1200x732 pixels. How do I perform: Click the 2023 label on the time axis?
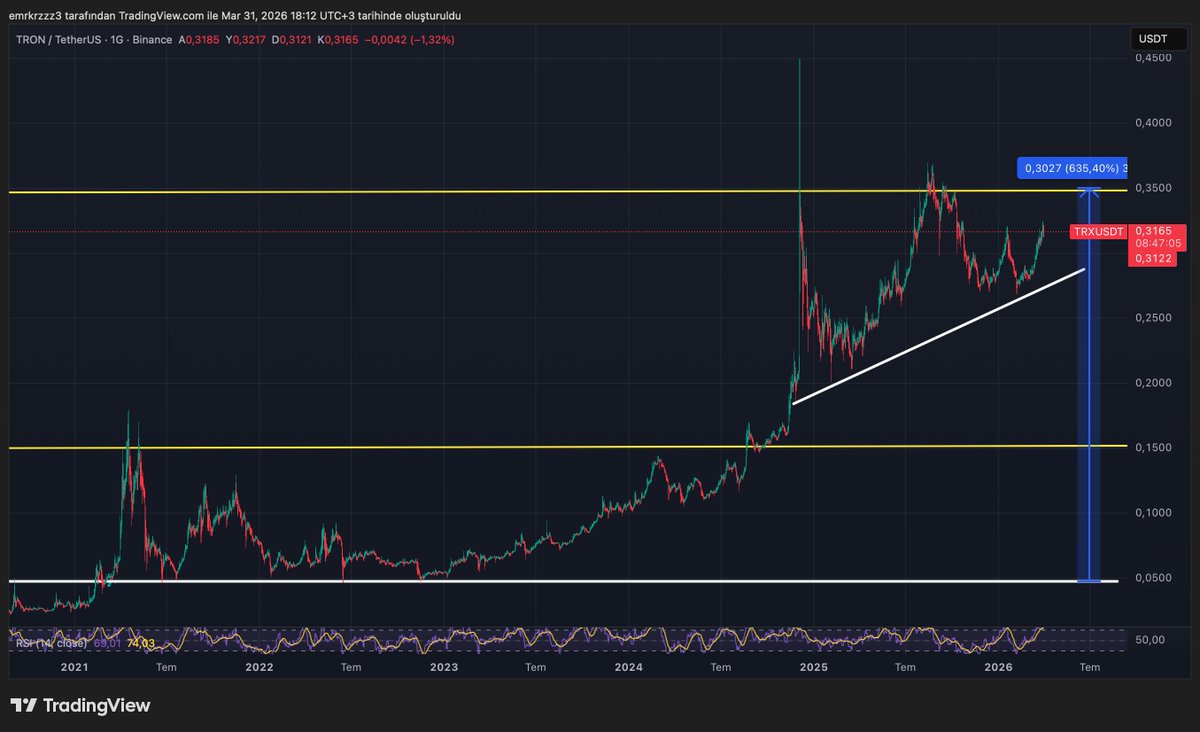coord(444,667)
